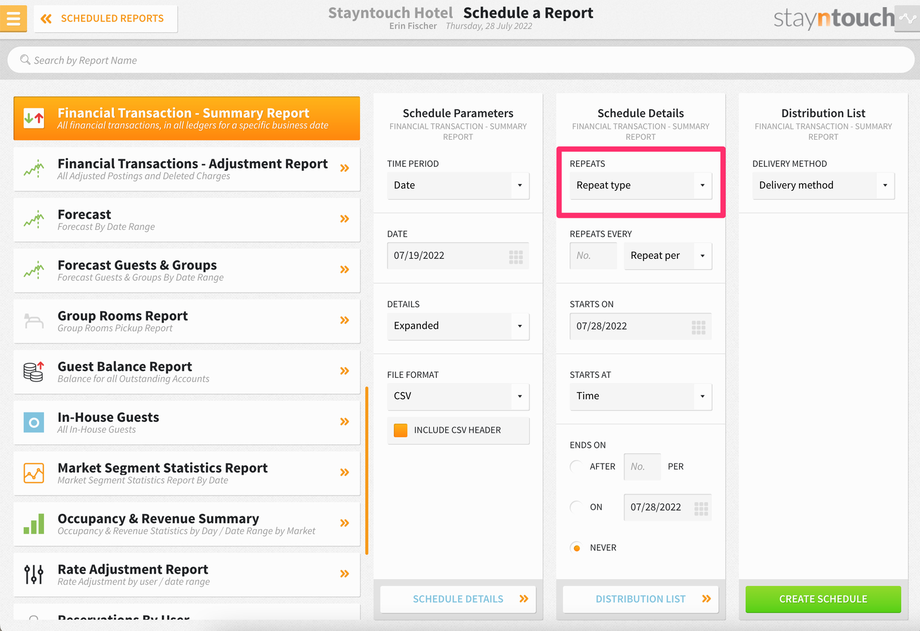Click chevrons next to Financial Transactions Adjustment Report
The height and width of the screenshot is (631, 920).
344,168
